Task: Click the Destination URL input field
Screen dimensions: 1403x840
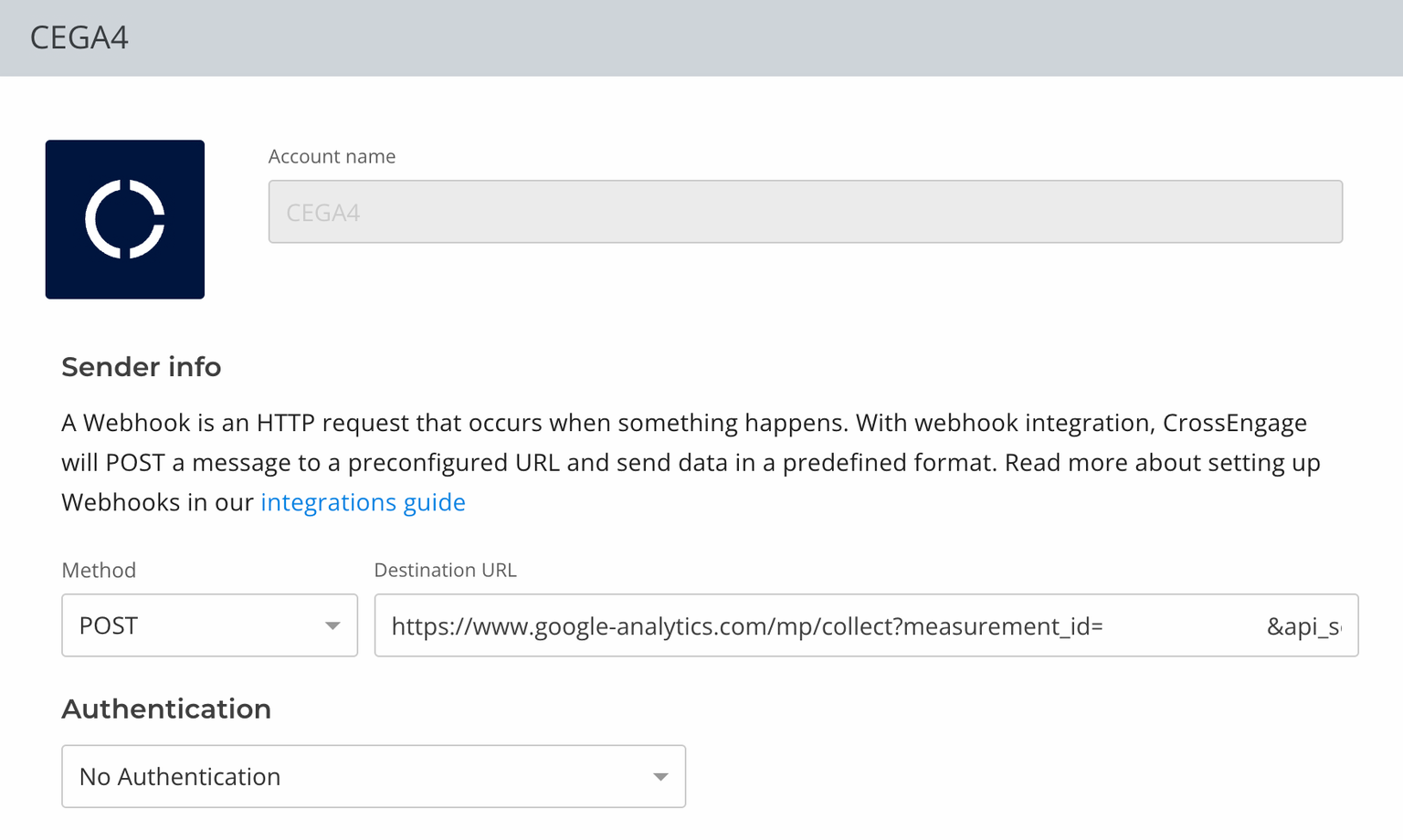Action: point(866,625)
